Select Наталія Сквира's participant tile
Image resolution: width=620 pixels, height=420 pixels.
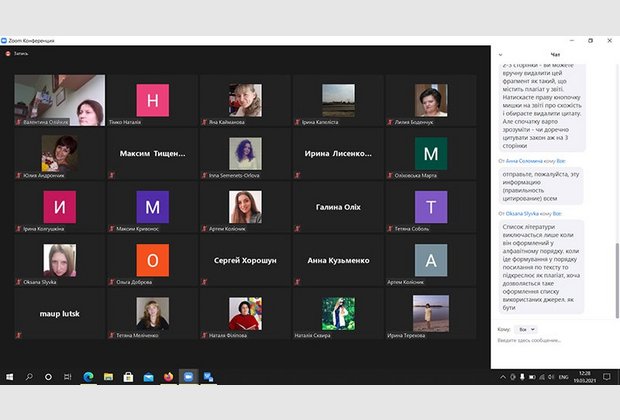338,314
